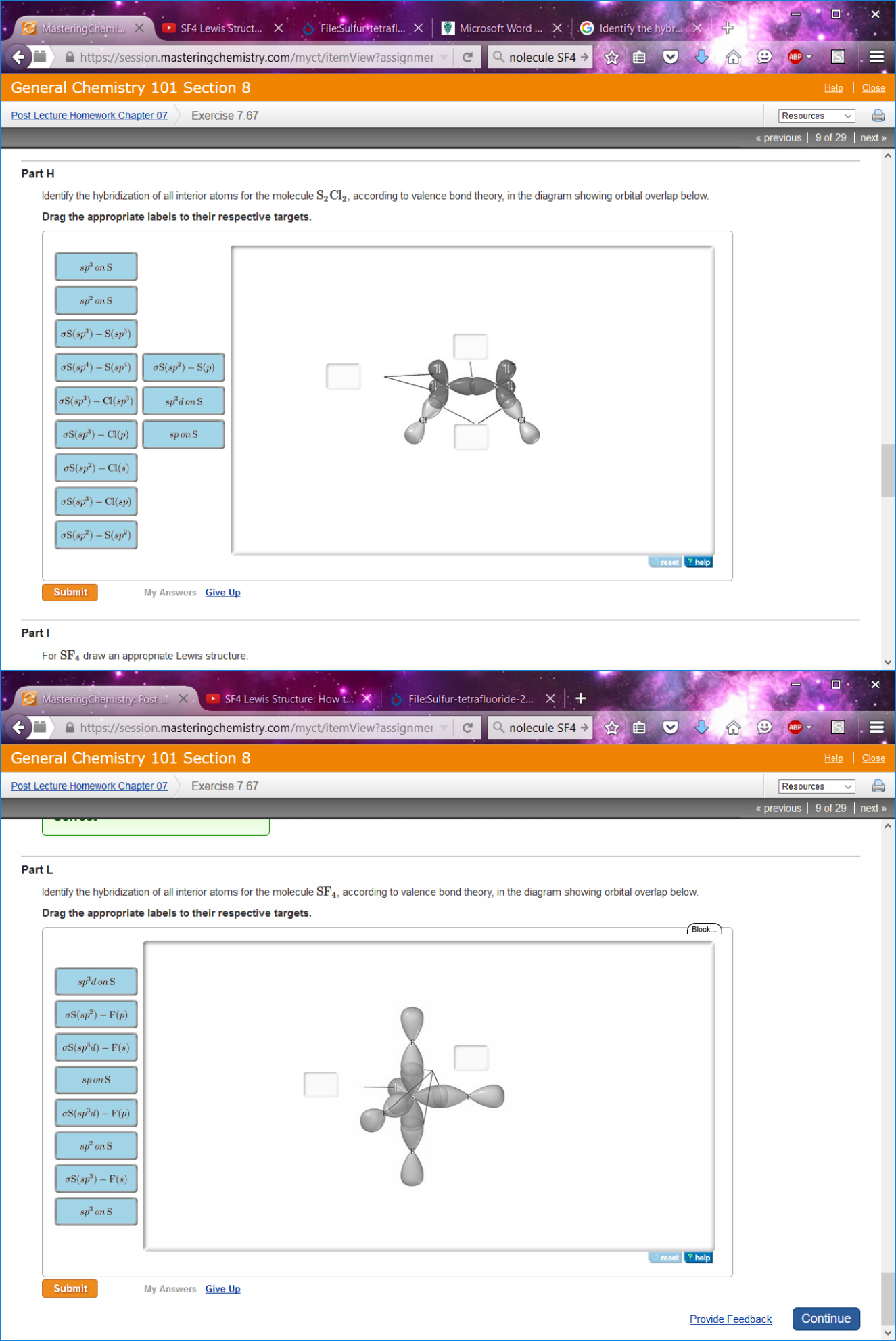
Task: Reset the Part H drag-and-drop diagram
Action: tap(665, 562)
